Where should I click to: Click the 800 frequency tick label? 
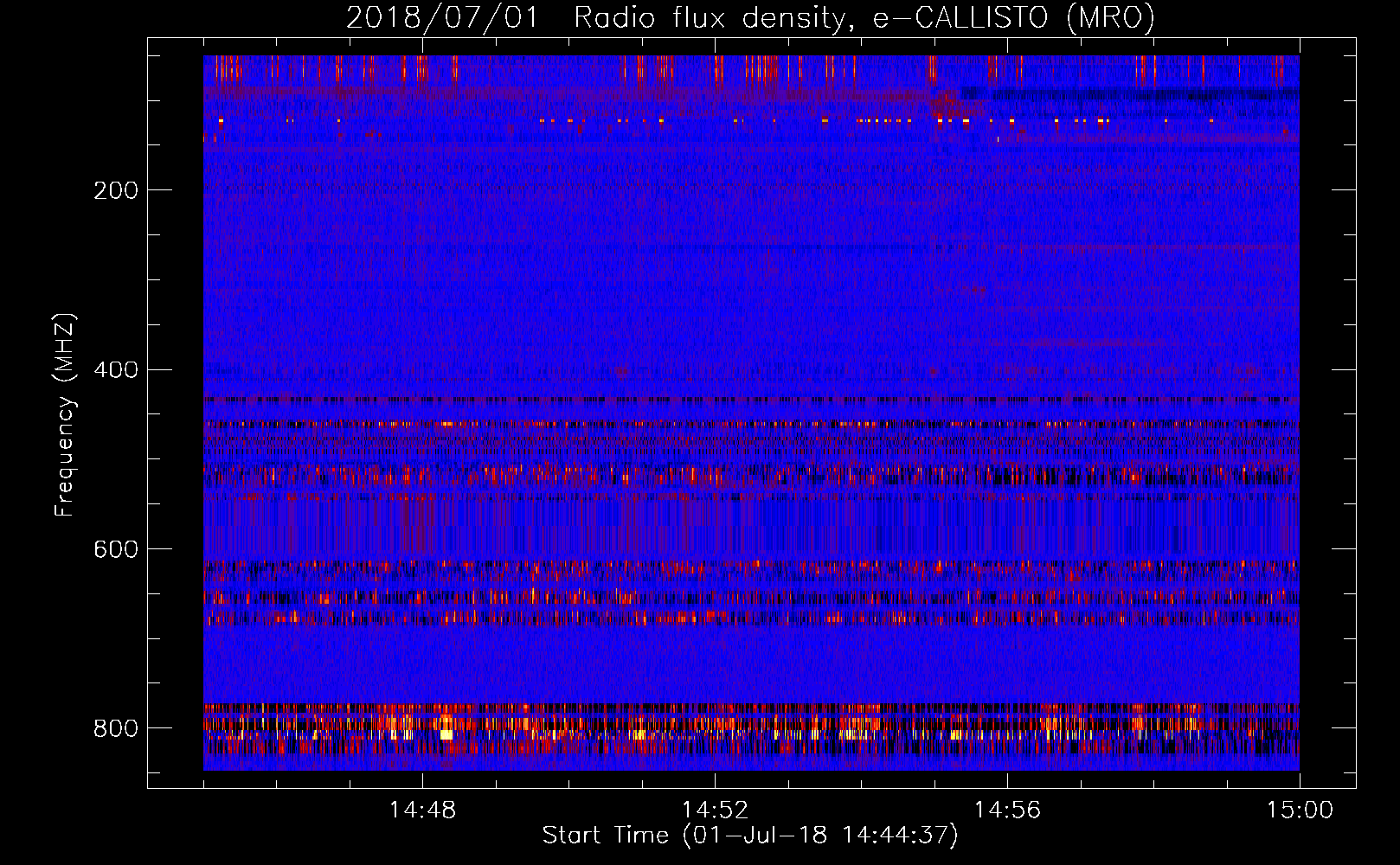click(x=116, y=728)
